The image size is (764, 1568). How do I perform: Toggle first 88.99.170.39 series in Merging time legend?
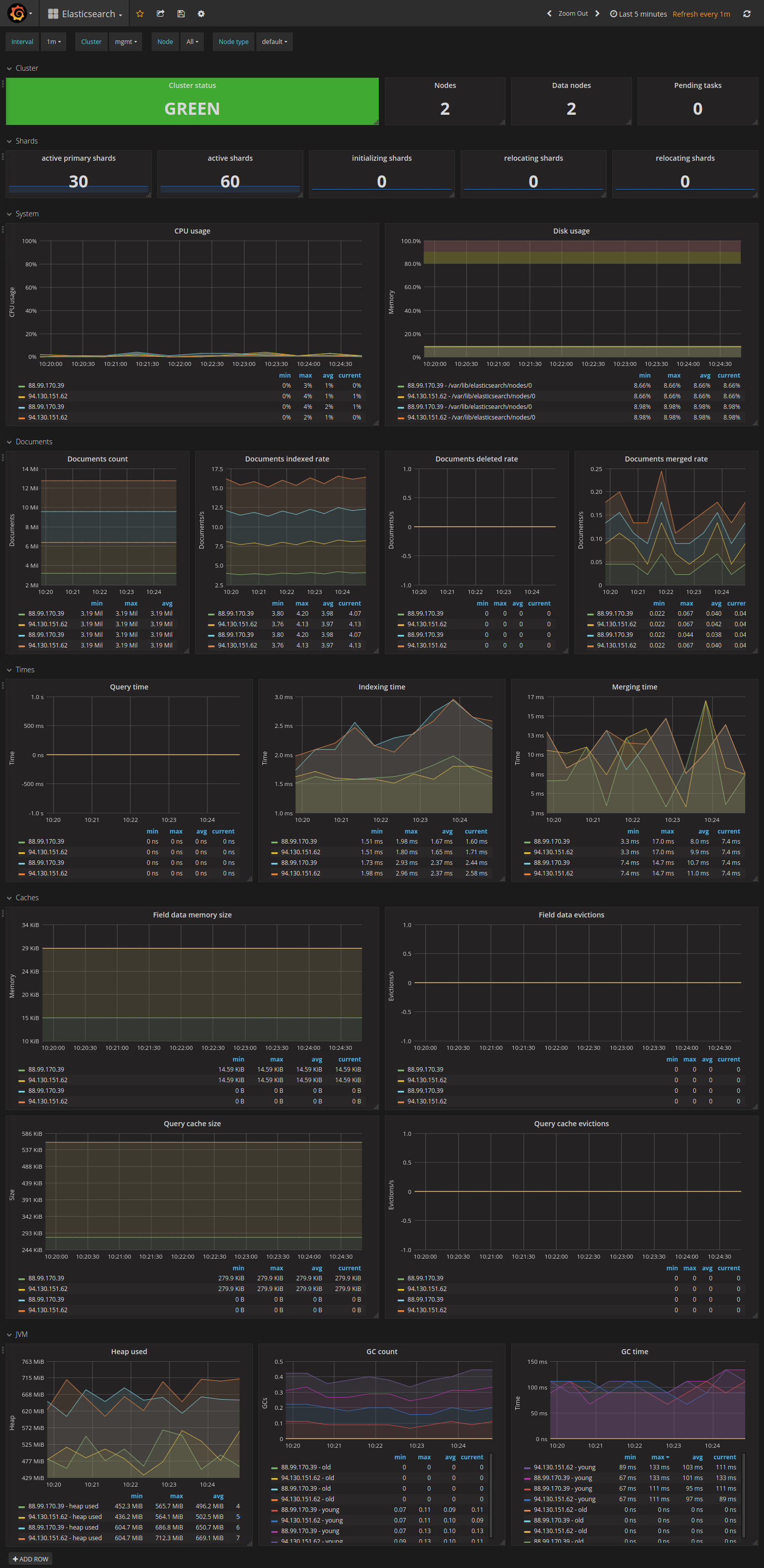pyautogui.click(x=552, y=841)
